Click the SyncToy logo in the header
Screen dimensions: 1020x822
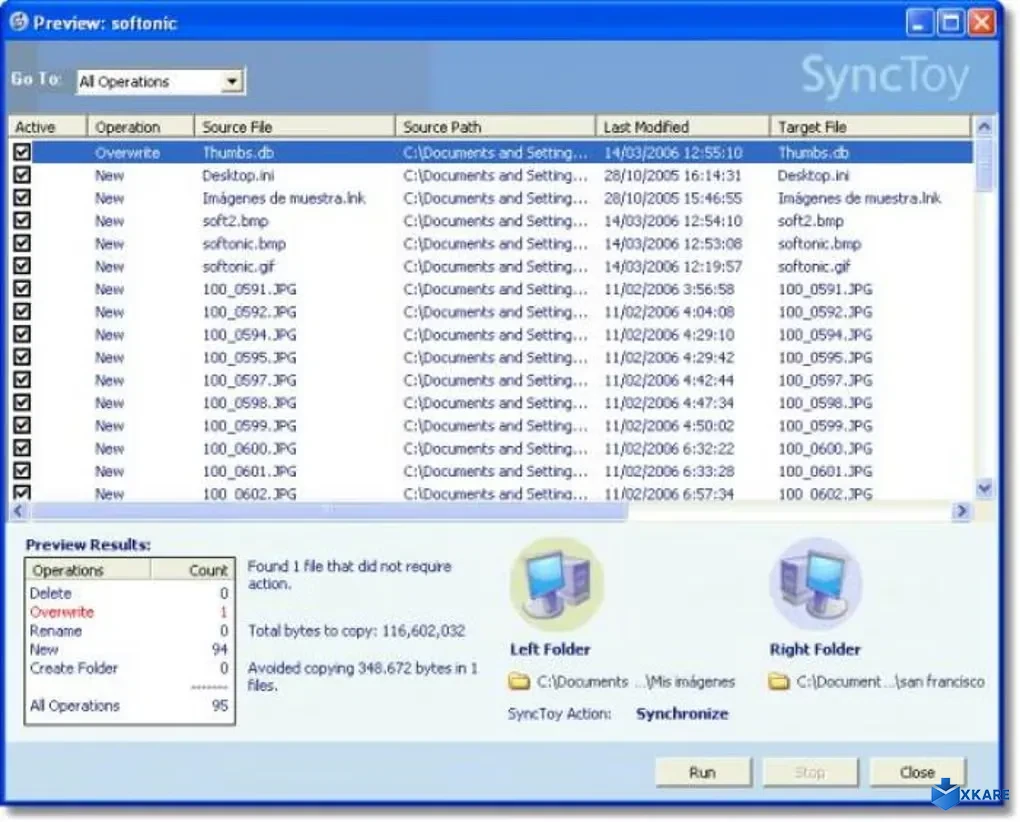(x=886, y=75)
